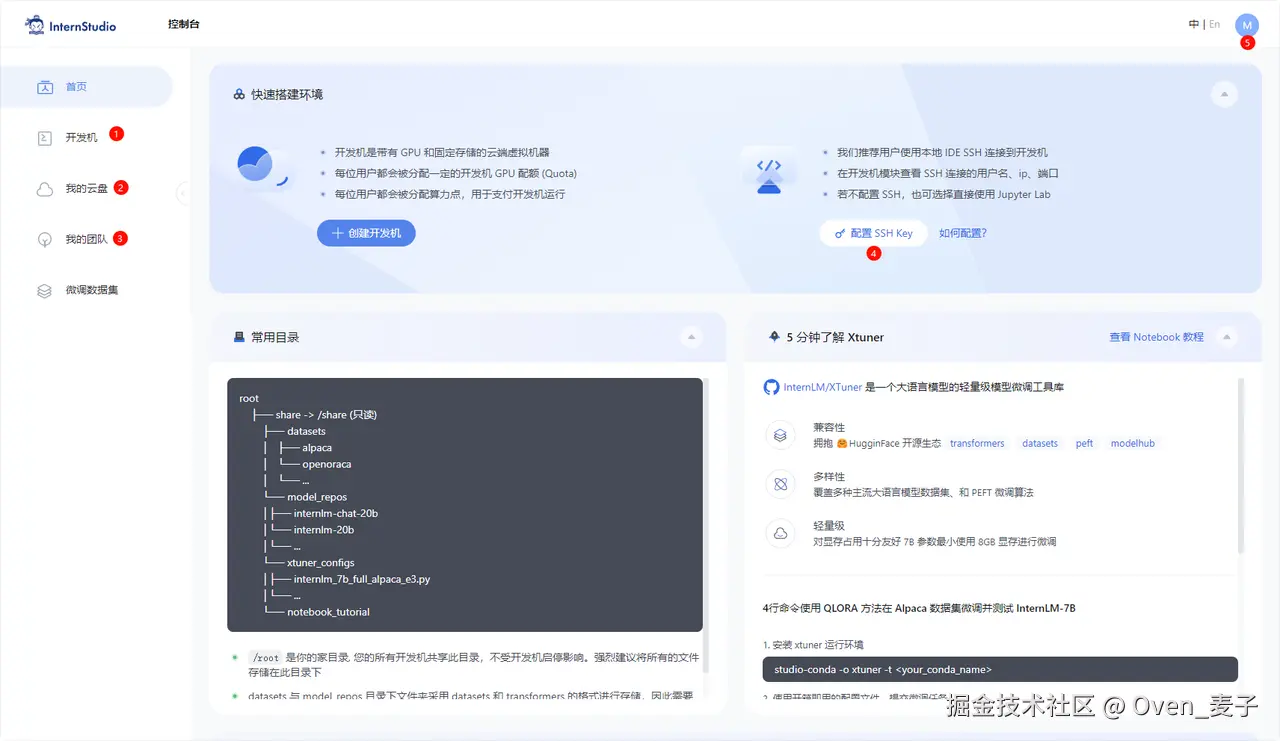This screenshot has height=741, width=1280.
Task: Click the 轻量级 cloud icon
Action: coord(779,534)
